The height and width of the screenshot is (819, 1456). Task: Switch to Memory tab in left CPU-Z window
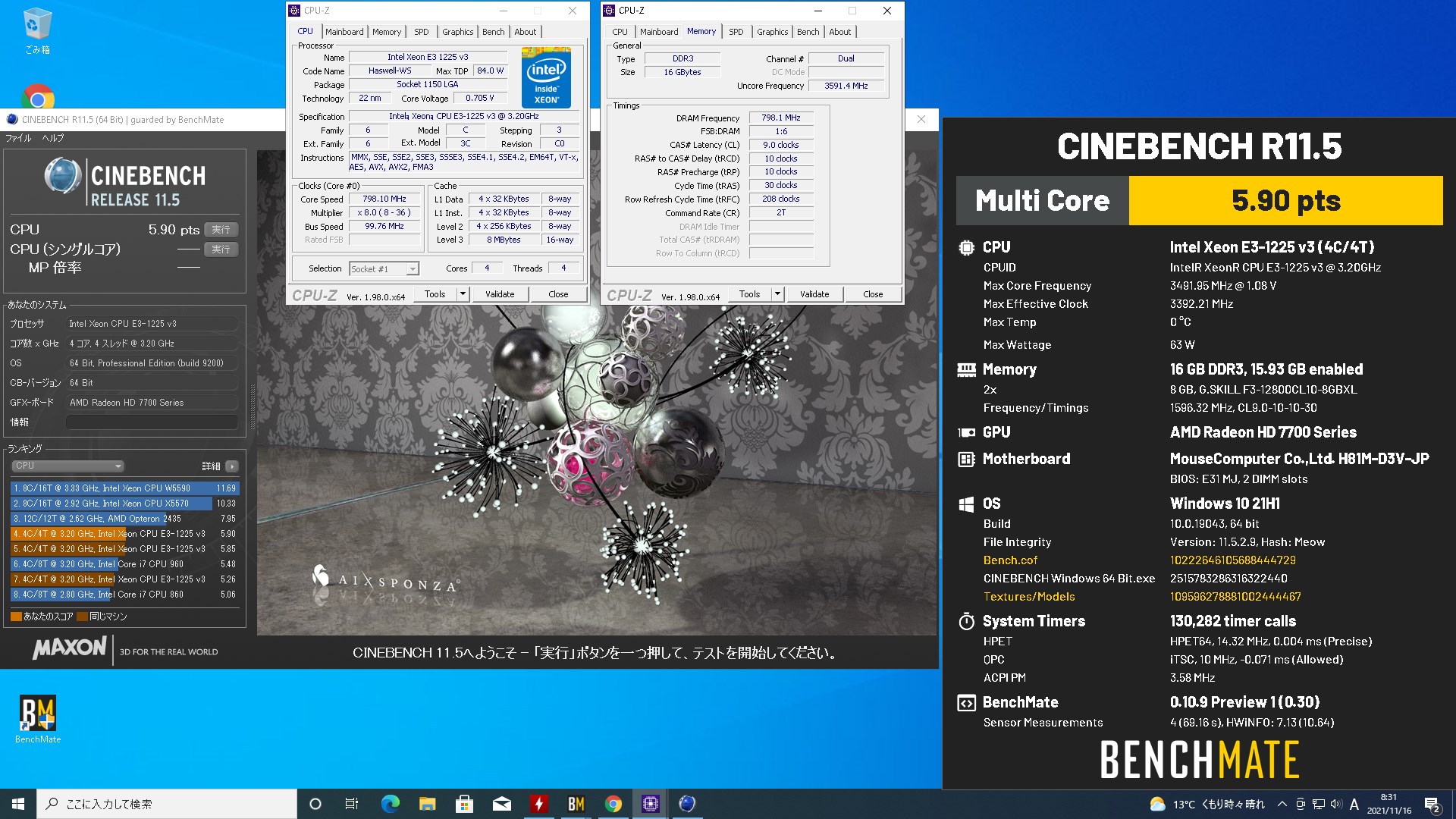click(387, 32)
